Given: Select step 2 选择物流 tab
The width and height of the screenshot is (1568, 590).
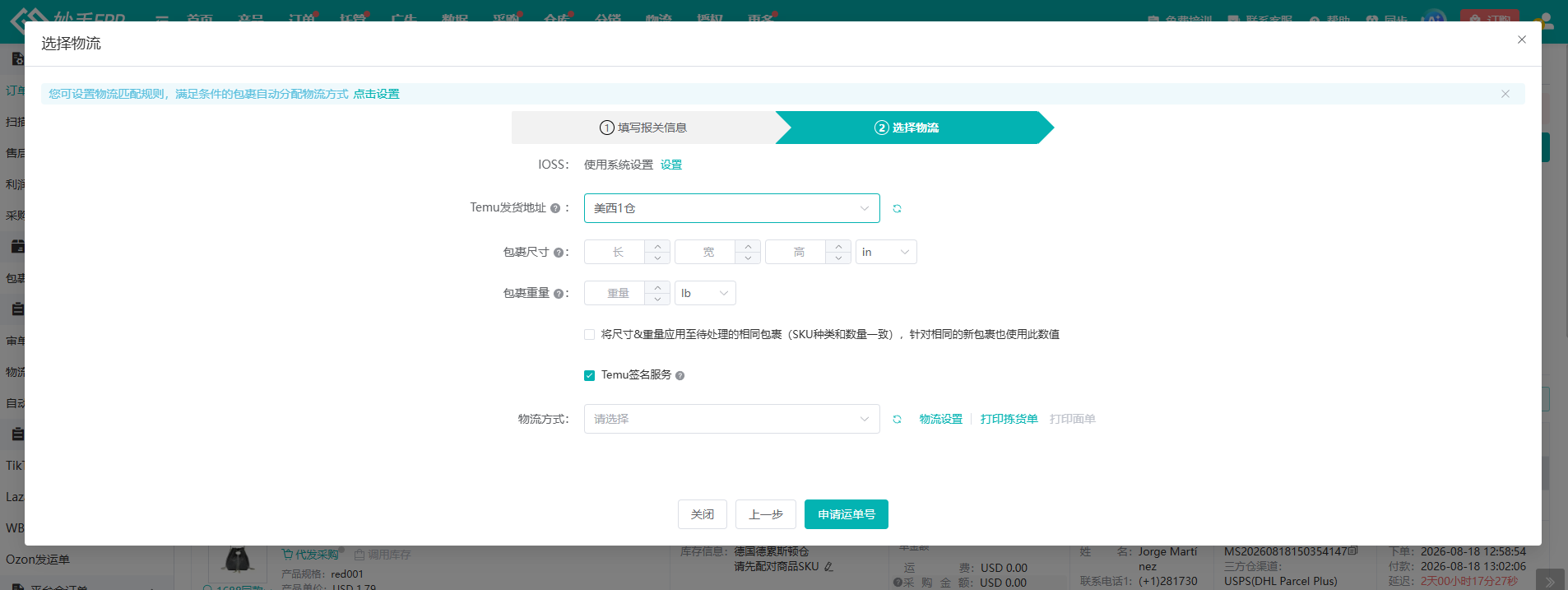Looking at the screenshot, I should click(x=907, y=128).
